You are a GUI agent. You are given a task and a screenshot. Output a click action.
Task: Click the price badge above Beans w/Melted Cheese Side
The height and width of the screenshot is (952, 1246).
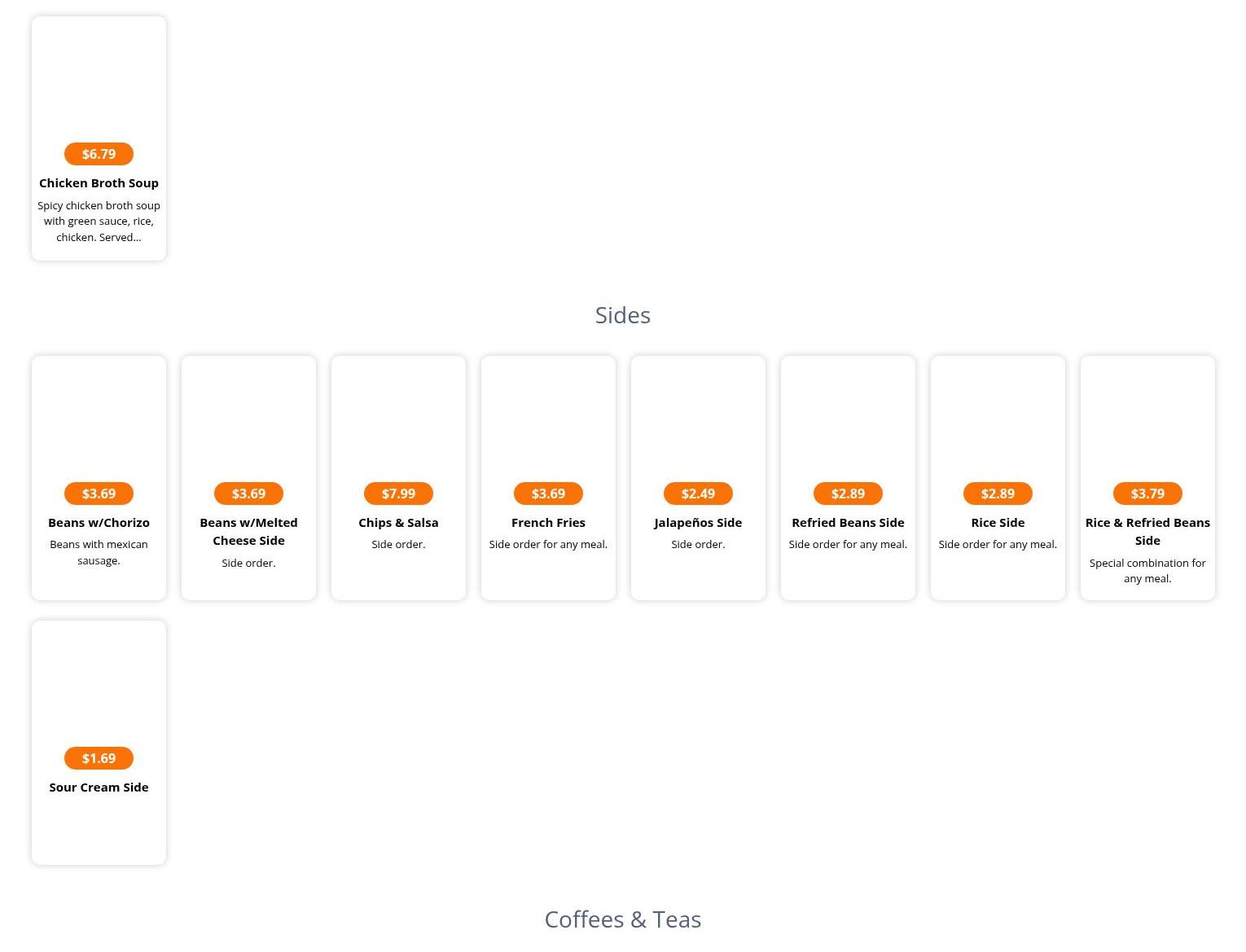(x=248, y=494)
